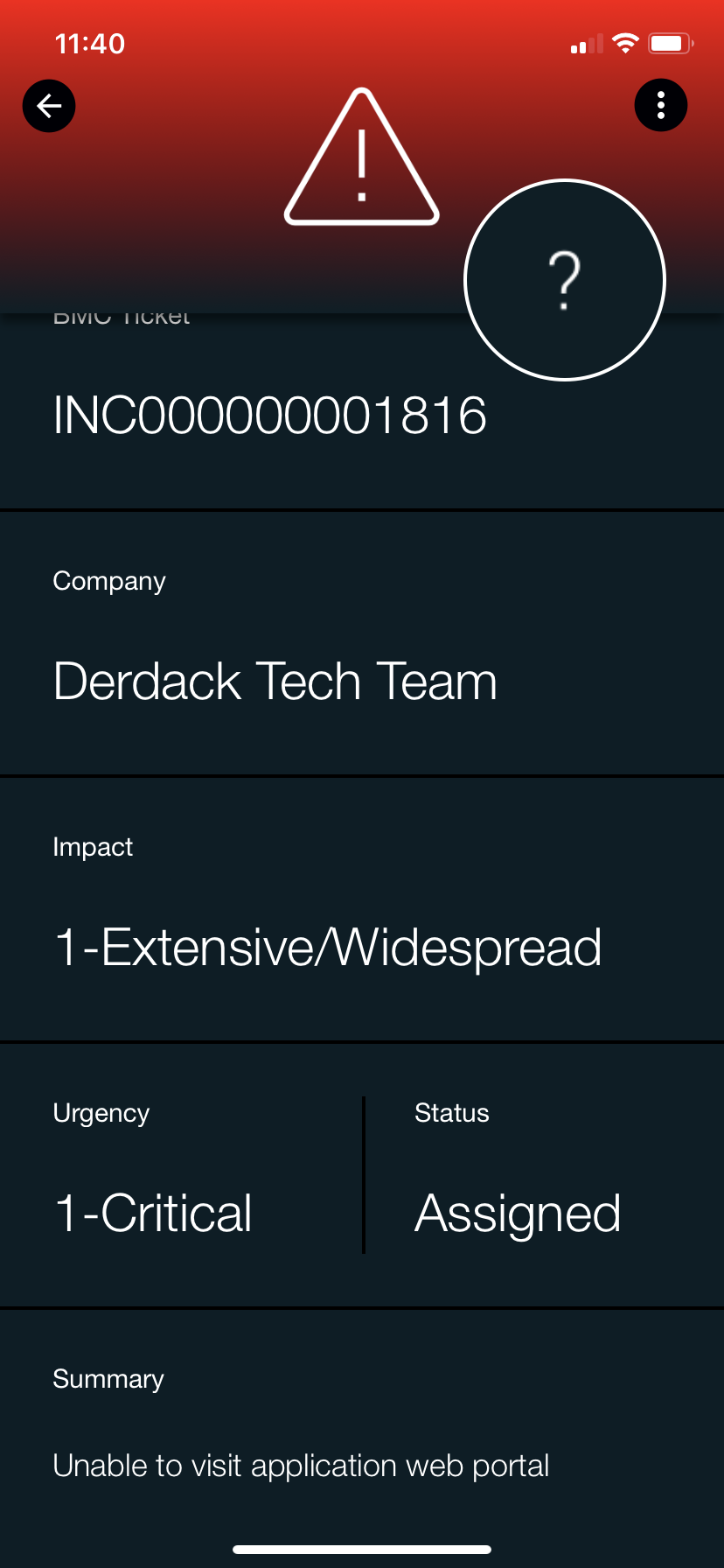Screen dimensions: 724x1568
Task: Tap the cellular signal bars icon
Action: tap(587, 44)
